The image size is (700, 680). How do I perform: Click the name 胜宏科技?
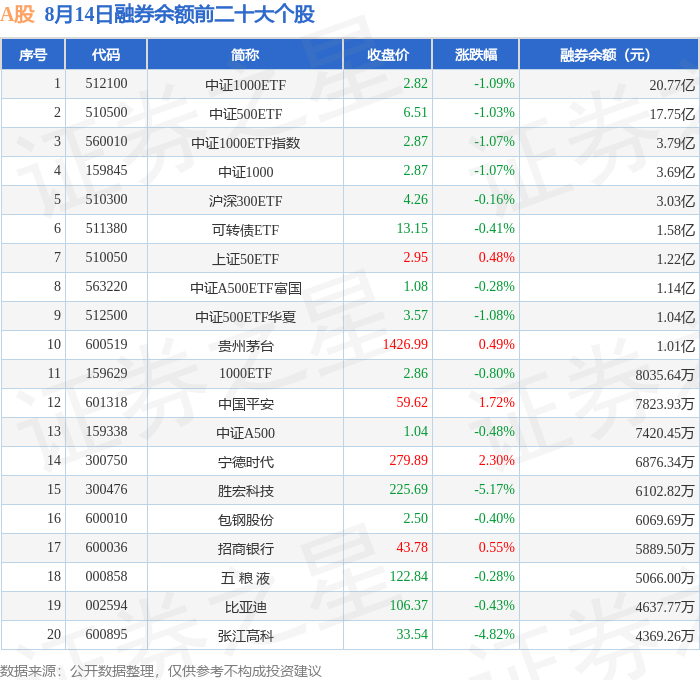point(246,491)
